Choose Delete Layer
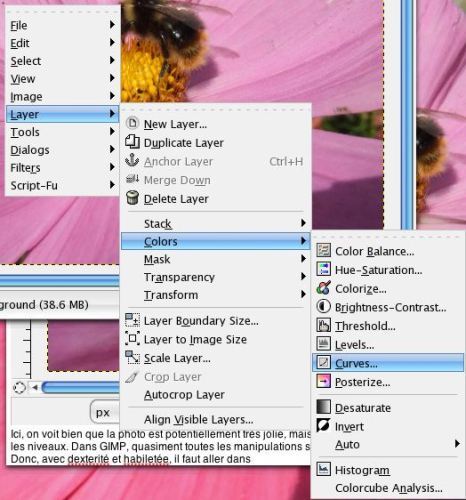This screenshot has height=500, width=466. tap(216, 198)
